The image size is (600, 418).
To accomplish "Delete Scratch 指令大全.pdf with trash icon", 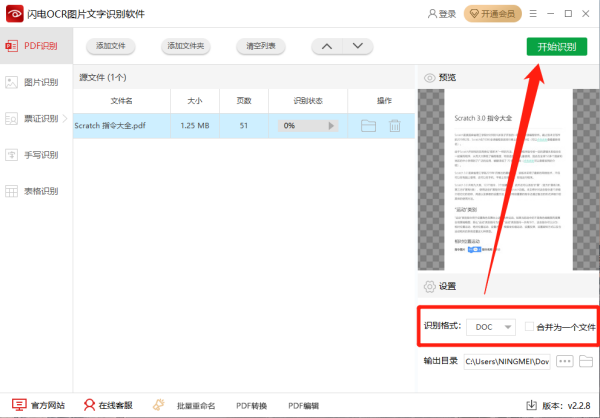I will (x=395, y=126).
